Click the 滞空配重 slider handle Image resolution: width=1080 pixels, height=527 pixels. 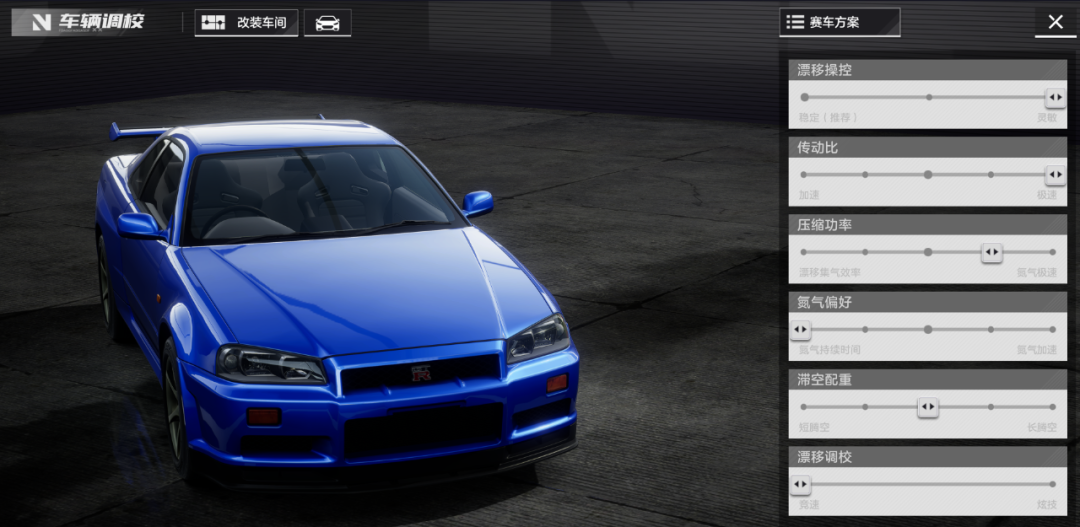[928, 407]
